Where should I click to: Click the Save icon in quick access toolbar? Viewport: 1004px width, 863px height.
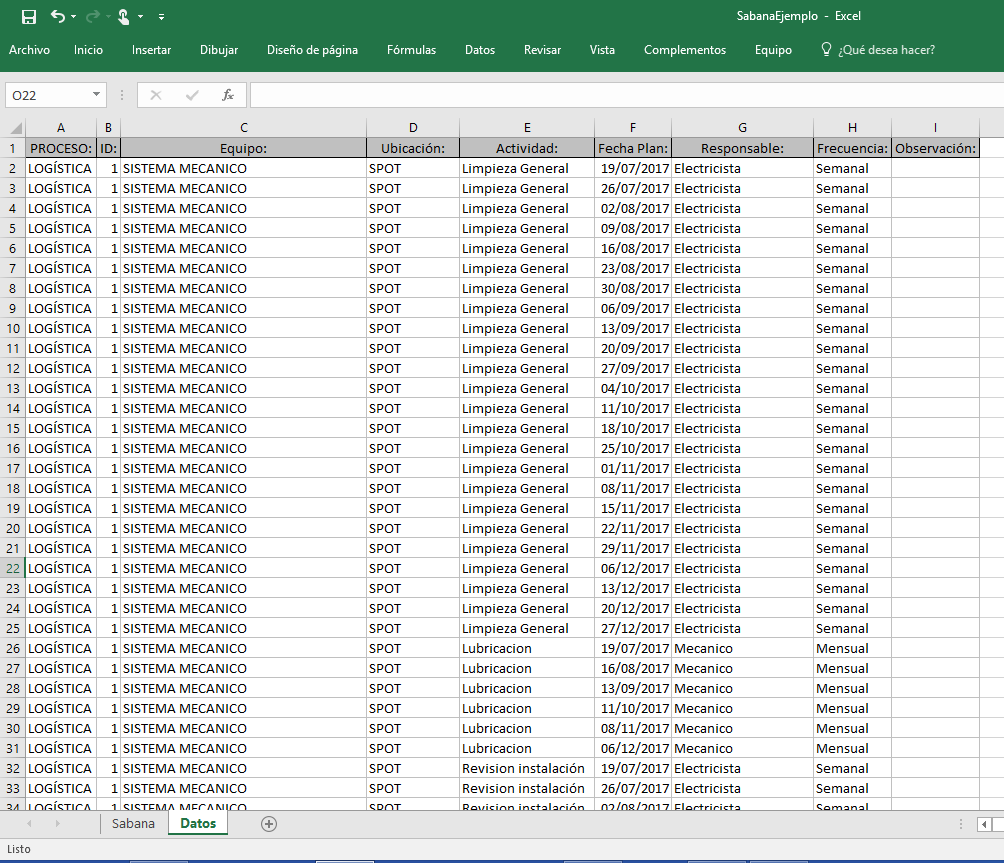[29, 16]
